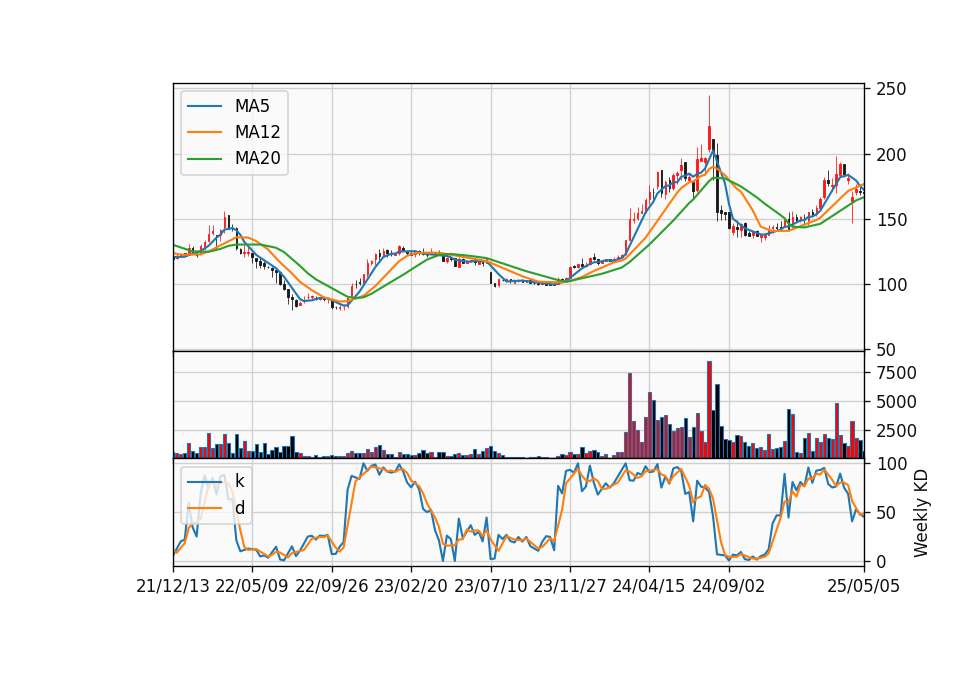
Task: Click the 0 tick on Weekly KD axis
Action: pyautogui.click(x=881, y=561)
